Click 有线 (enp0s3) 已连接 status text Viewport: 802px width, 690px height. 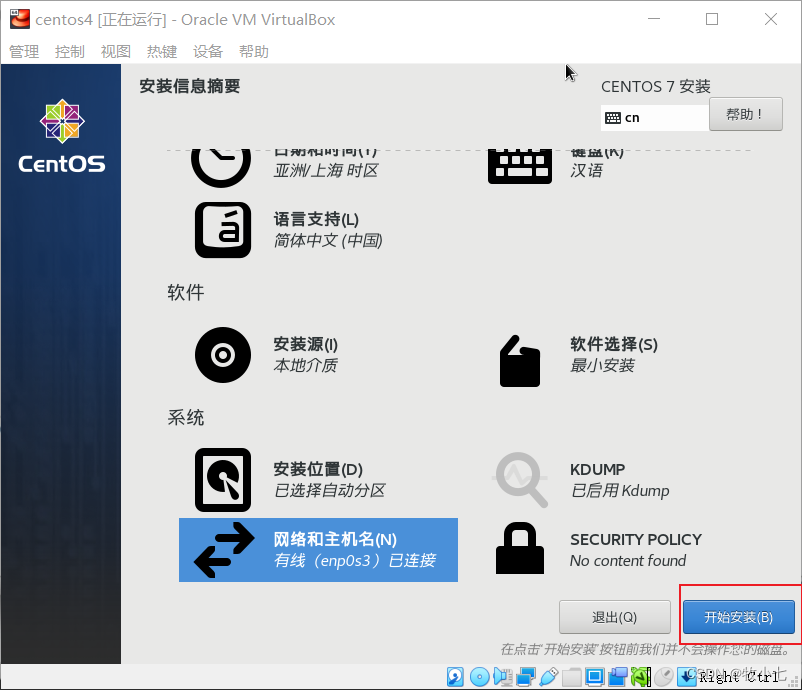point(355,561)
